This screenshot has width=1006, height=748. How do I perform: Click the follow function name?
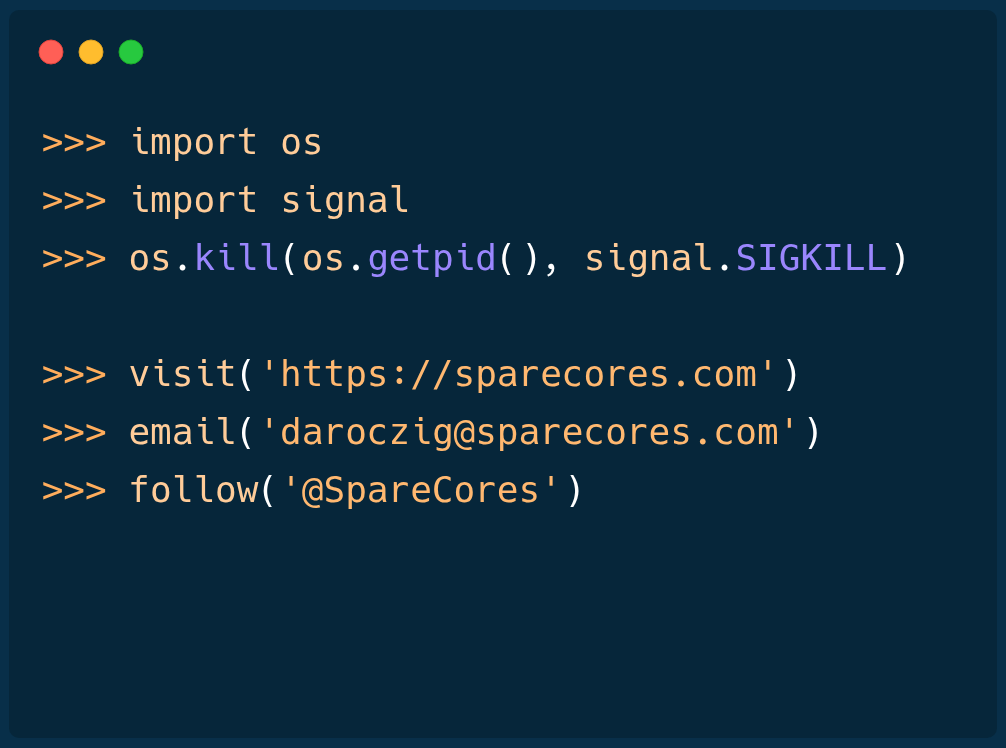194,491
